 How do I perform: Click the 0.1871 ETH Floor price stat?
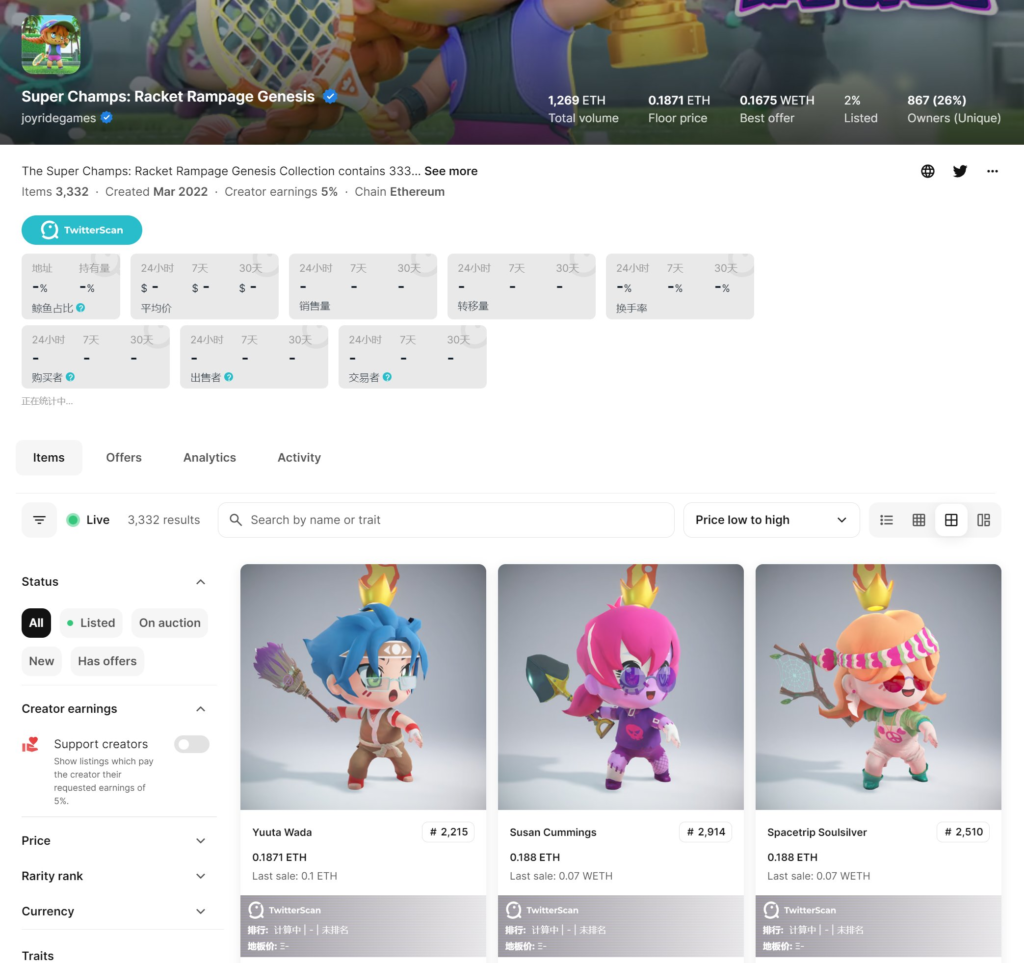679,109
